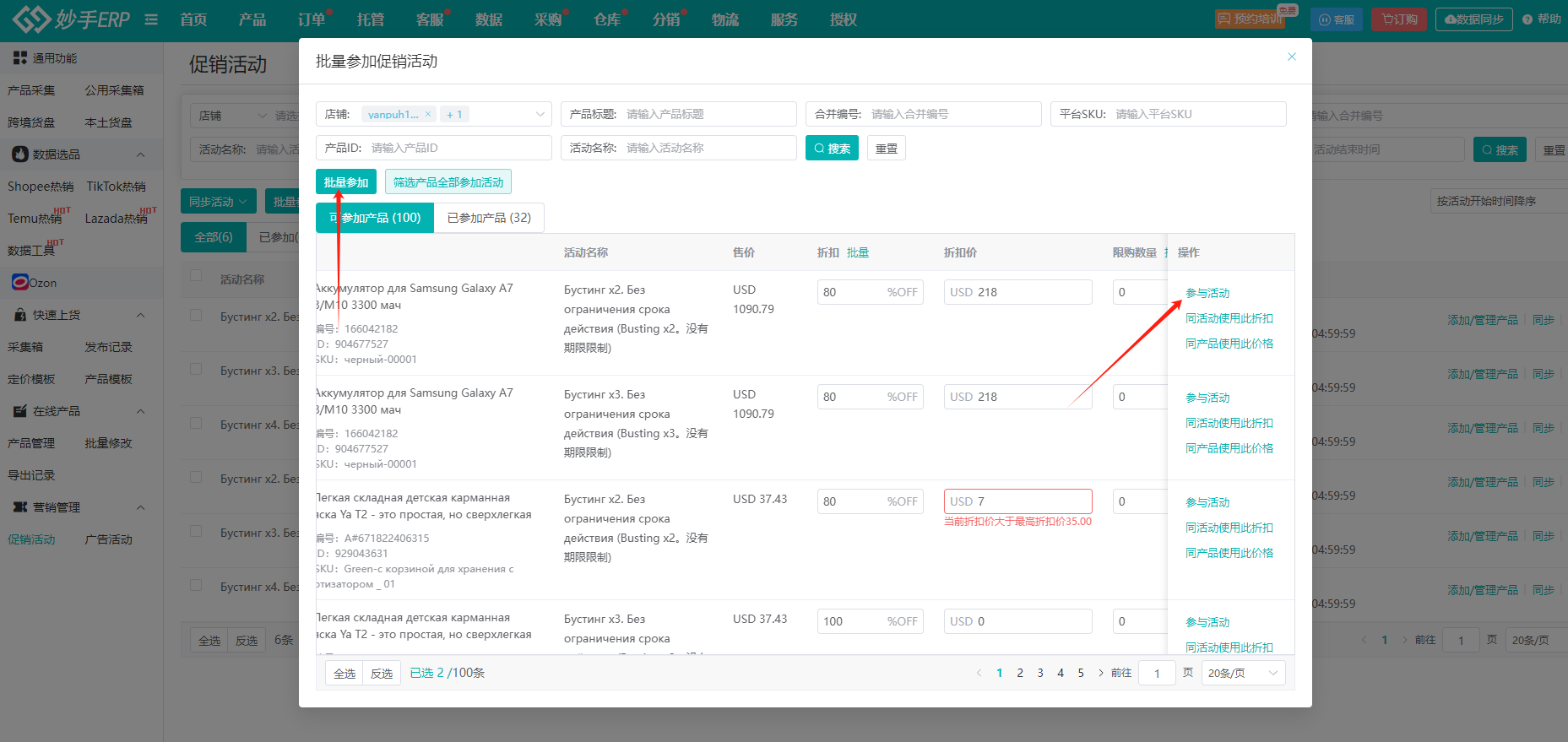Click 参与活动 for first Samsung battery row
The width and height of the screenshot is (1568, 742).
tap(1207, 293)
